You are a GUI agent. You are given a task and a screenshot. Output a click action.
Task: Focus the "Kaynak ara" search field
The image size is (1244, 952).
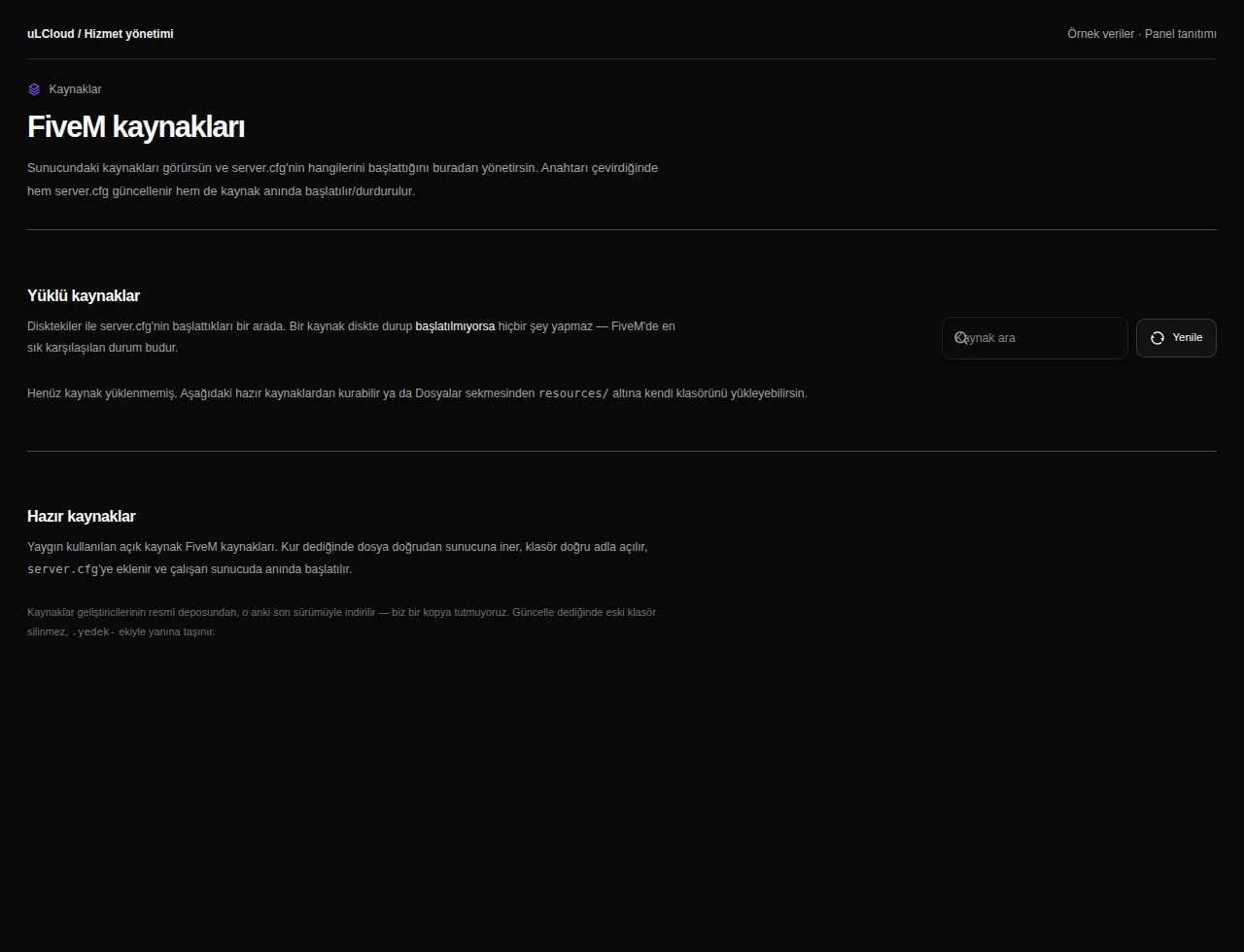[x=1035, y=338]
